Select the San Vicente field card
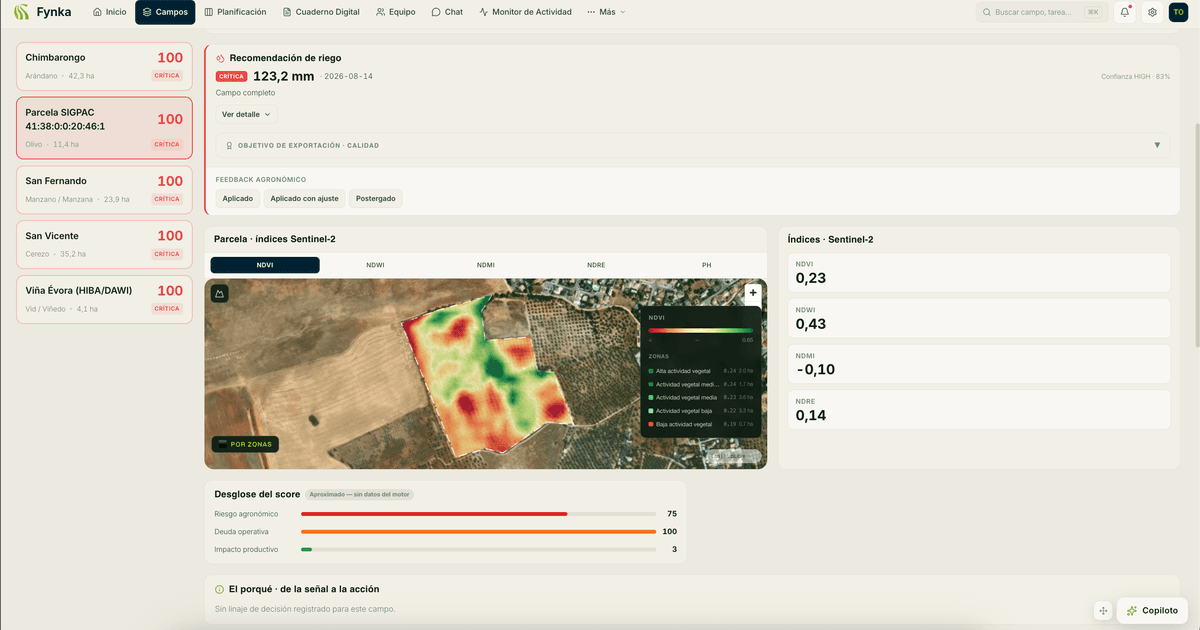The image size is (1200, 630). click(104, 243)
